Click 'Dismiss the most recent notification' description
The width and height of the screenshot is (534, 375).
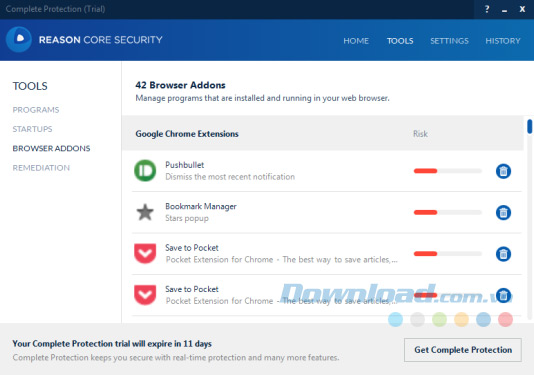click(230, 177)
